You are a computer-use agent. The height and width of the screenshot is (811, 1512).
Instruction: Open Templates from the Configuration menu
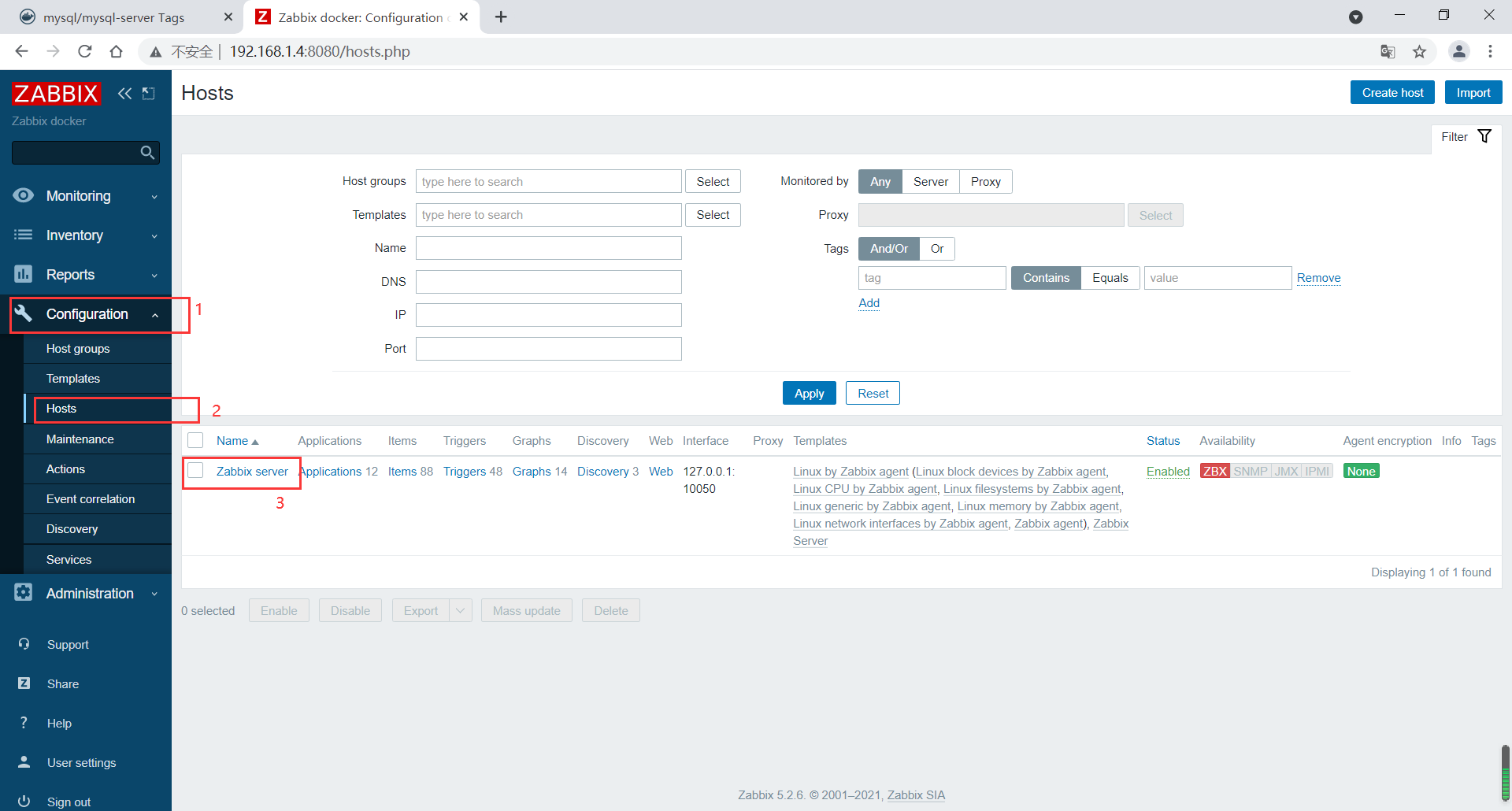tap(73, 378)
